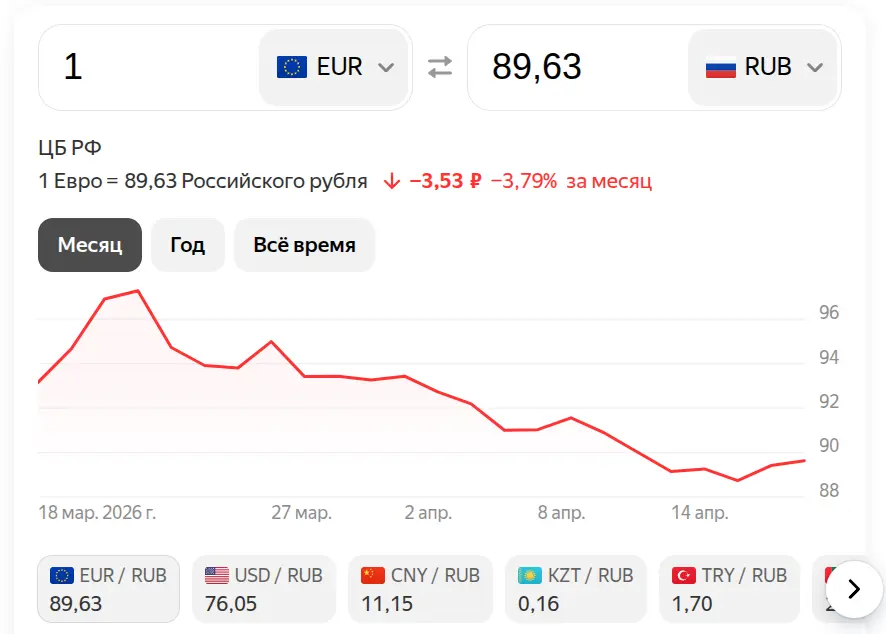This screenshot has width=886, height=634.
Task: Click the right arrow to see more currency pairs
Action: click(x=852, y=589)
